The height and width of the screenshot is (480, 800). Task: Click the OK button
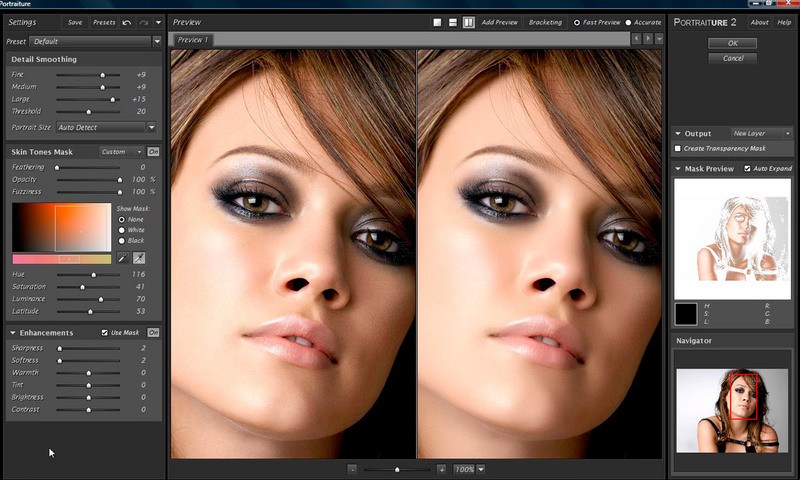tap(733, 43)
